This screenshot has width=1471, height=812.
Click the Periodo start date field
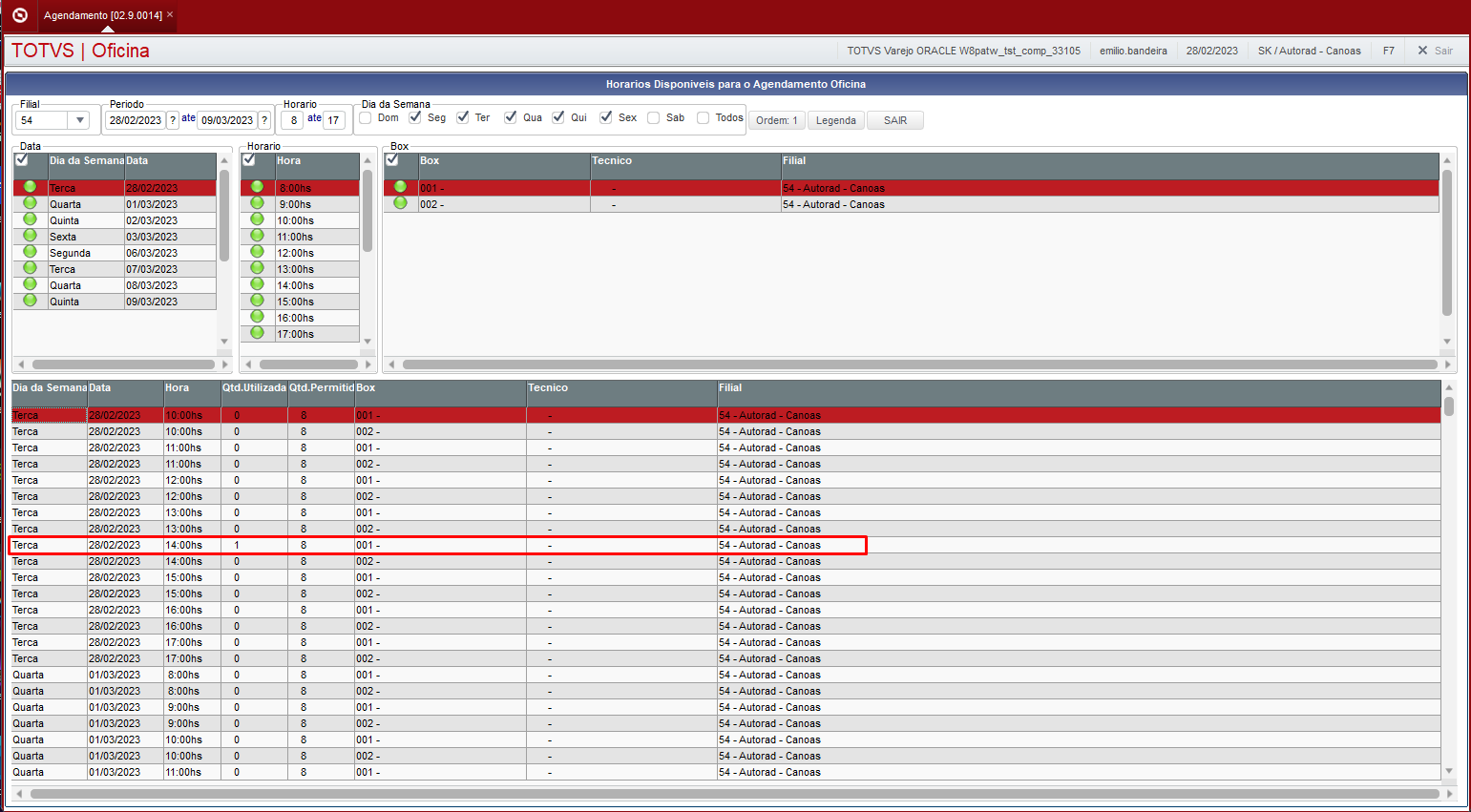[136, 120]
